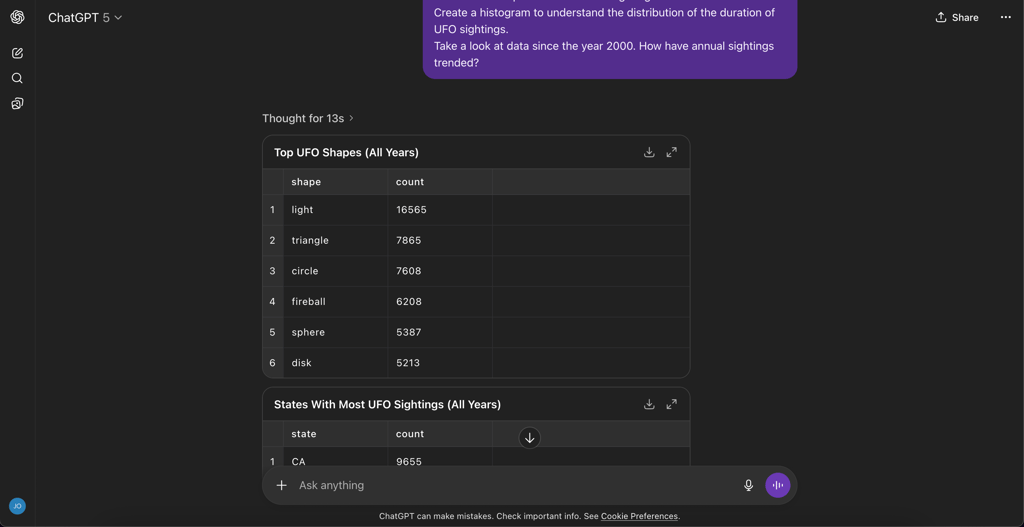Viewport: 1024px width, 527px height.
Task: Select the 'fireball' shape cell
Action: click(x=336, y=302)
